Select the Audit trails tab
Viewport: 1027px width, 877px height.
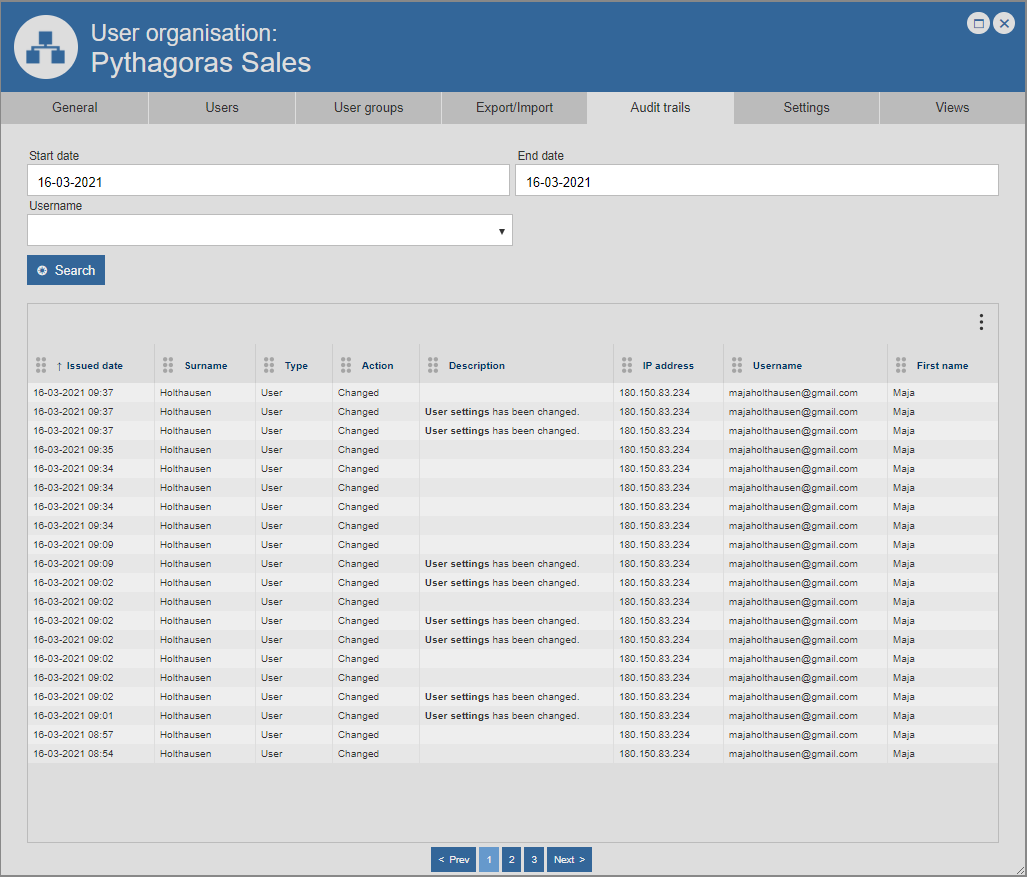[660, 107]
